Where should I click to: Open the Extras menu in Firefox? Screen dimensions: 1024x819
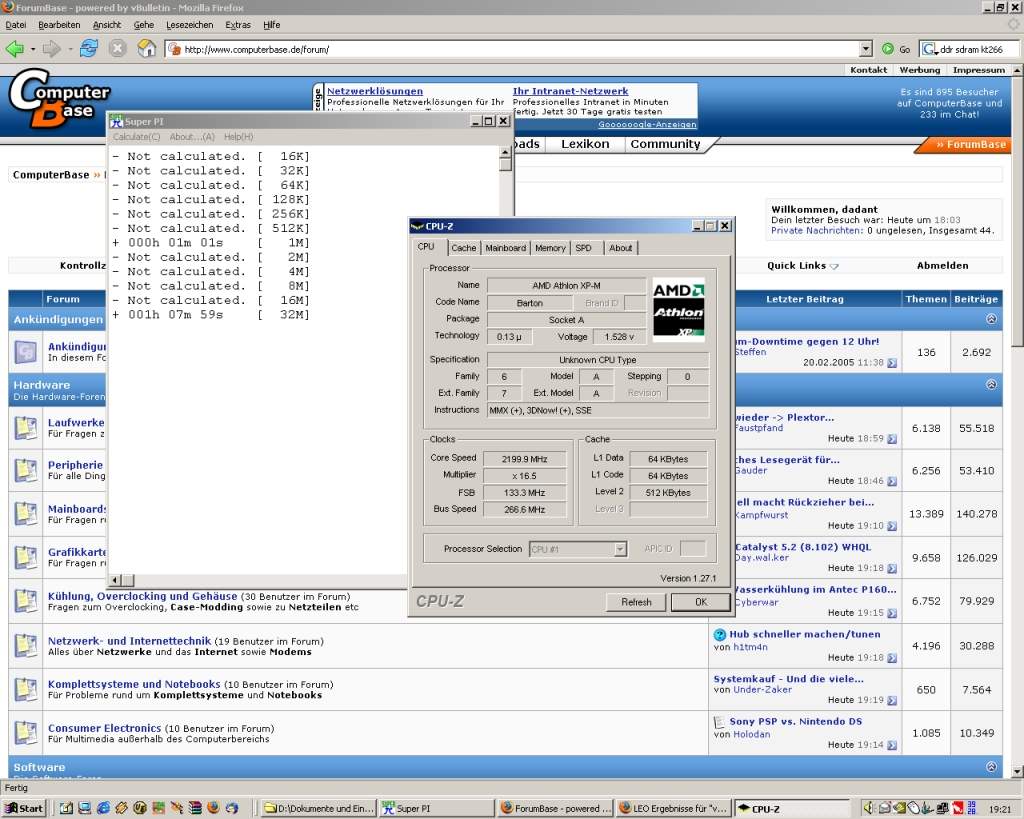(x=238, y=25)
